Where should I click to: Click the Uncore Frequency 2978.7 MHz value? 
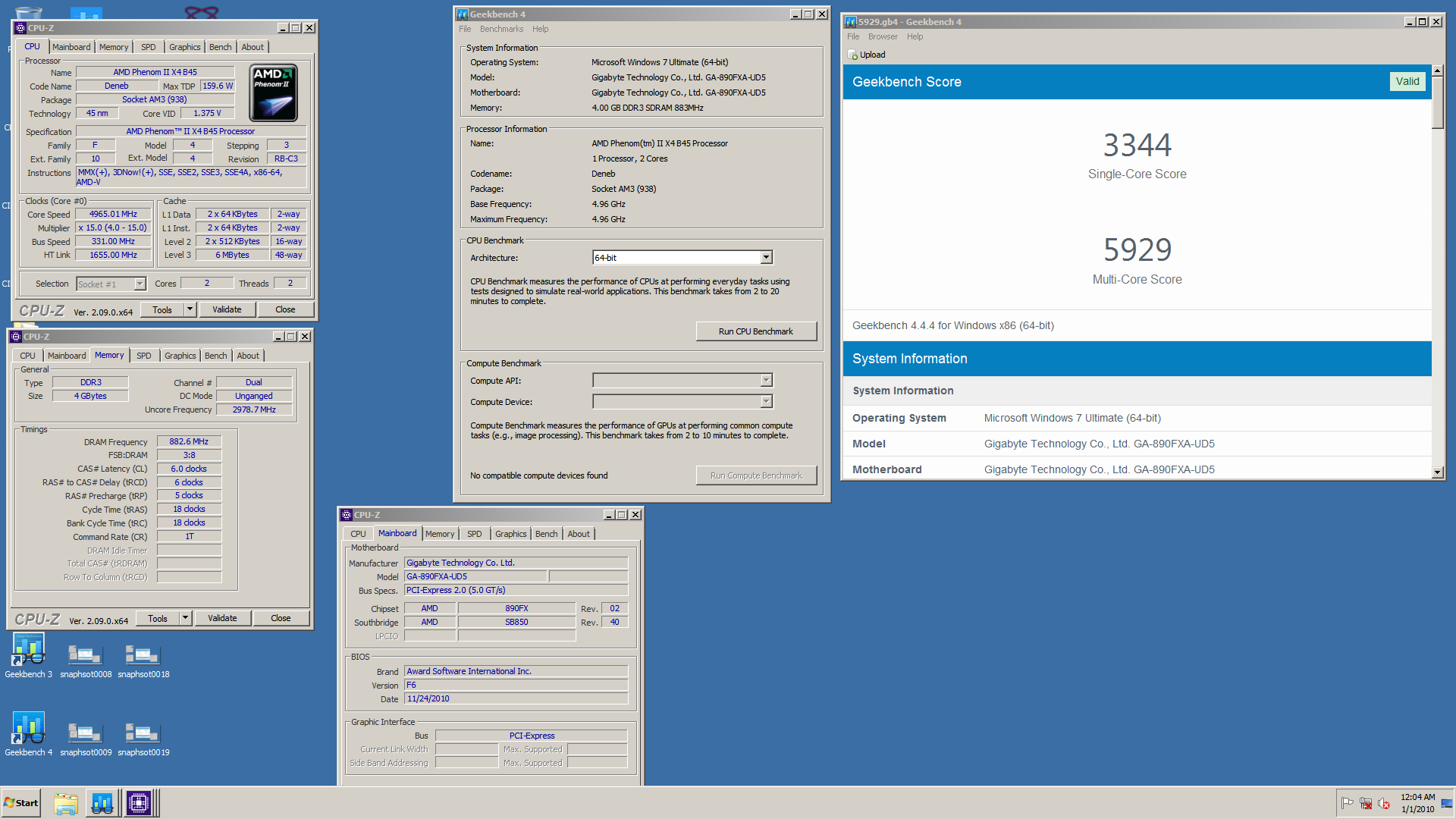(x=254, y=409)
